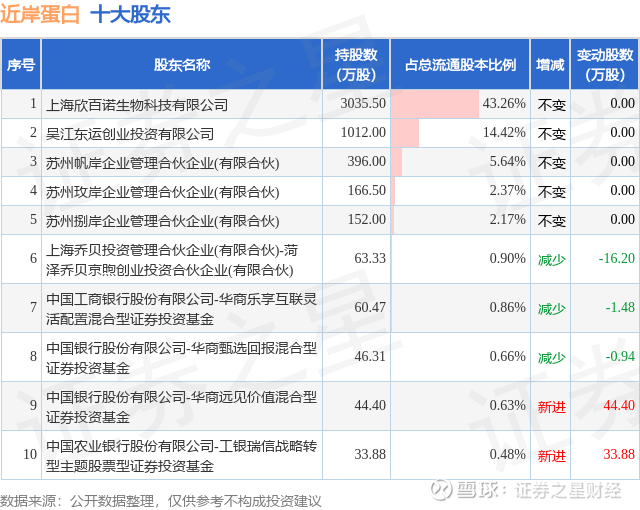This screenshot has width=640, height=510.
Task: Click the 14.42% ratio value
Action: 504,132
